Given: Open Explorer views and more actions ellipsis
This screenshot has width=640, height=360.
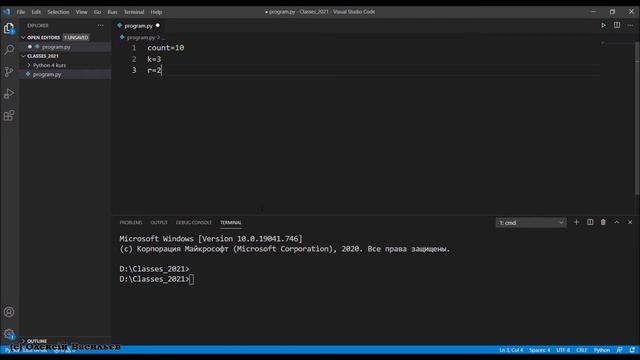Looking at the screenshot, I should click(x=100, y=25).
